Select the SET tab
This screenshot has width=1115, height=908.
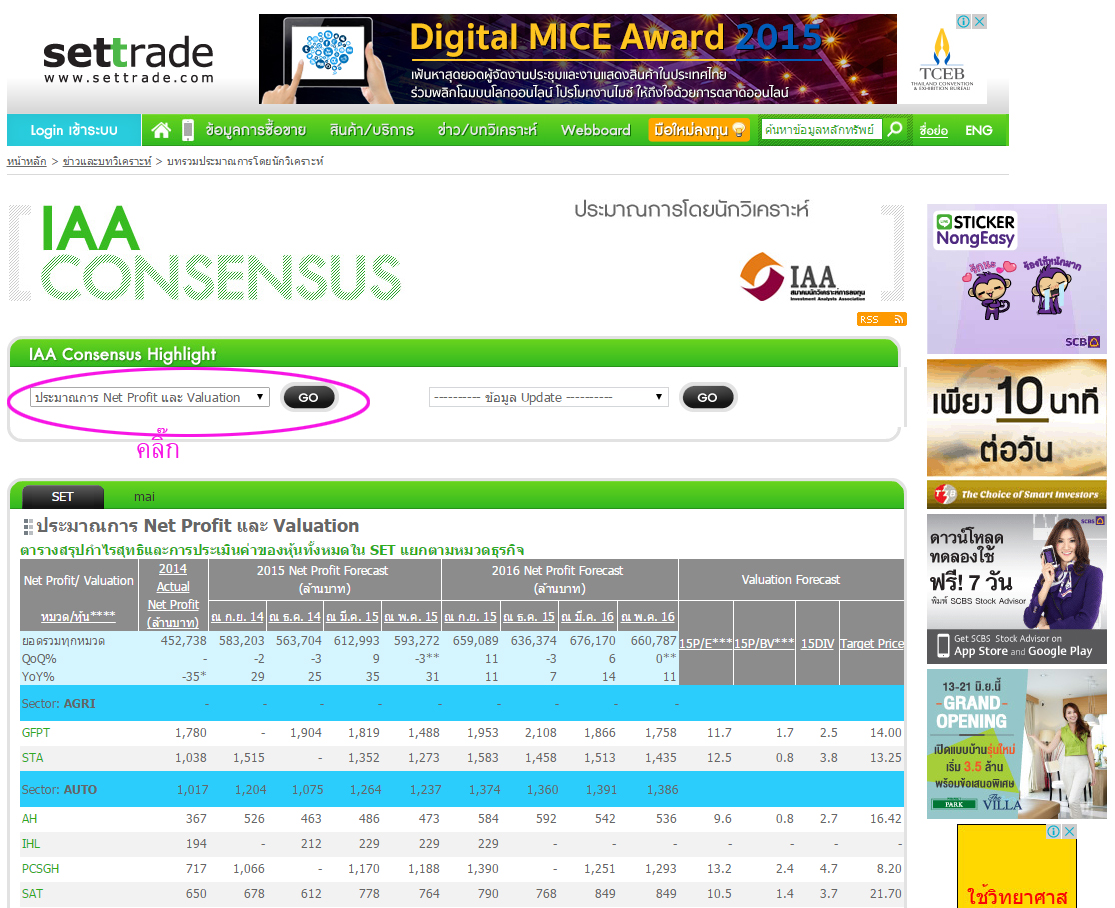point(62,496)
